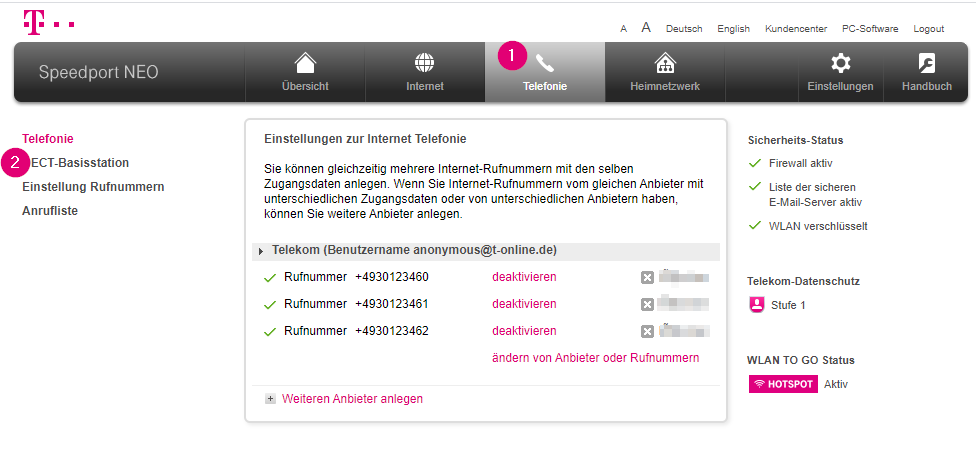This screenshot has width=976, height=453.
Task: Switch language to English
Action: (733, 29)
